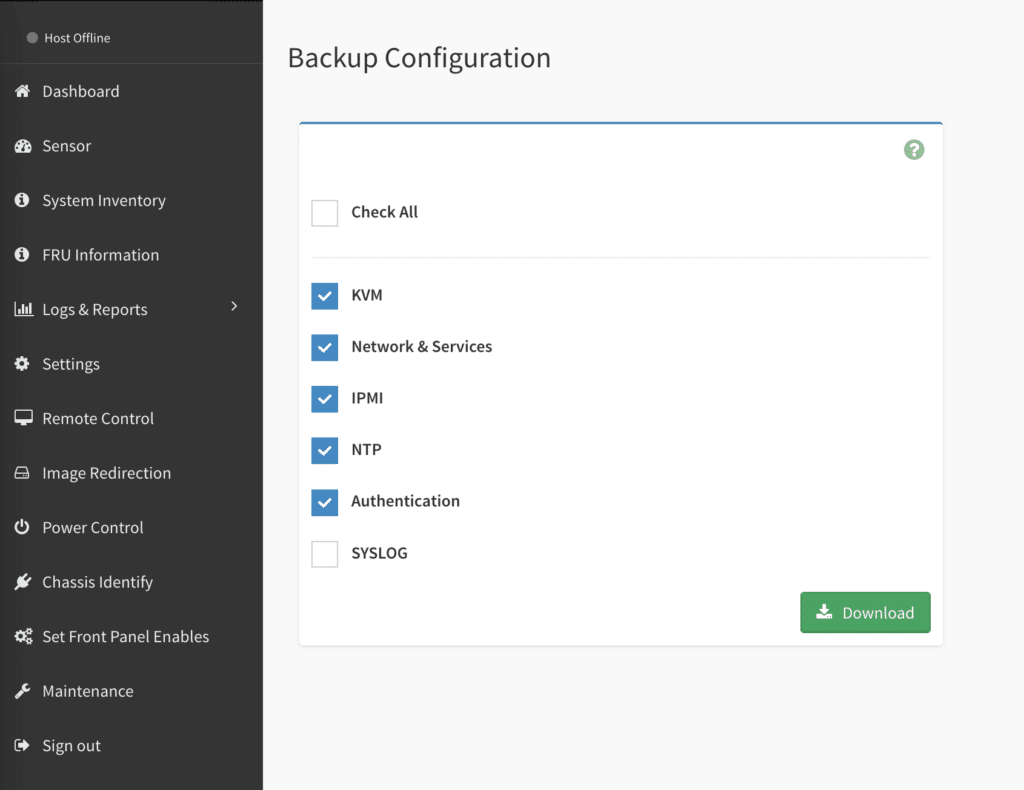Enable the Check All checkbox

point(324,212)
